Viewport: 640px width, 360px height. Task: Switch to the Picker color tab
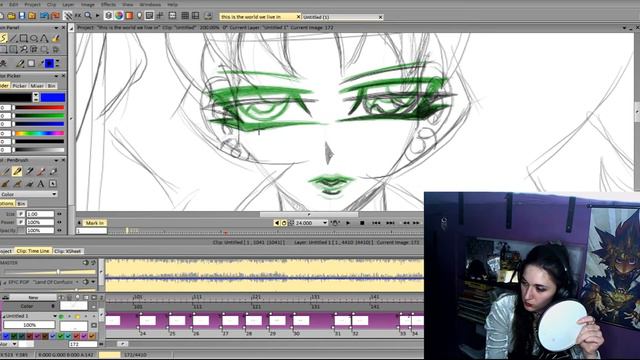[x=19, y=86]
